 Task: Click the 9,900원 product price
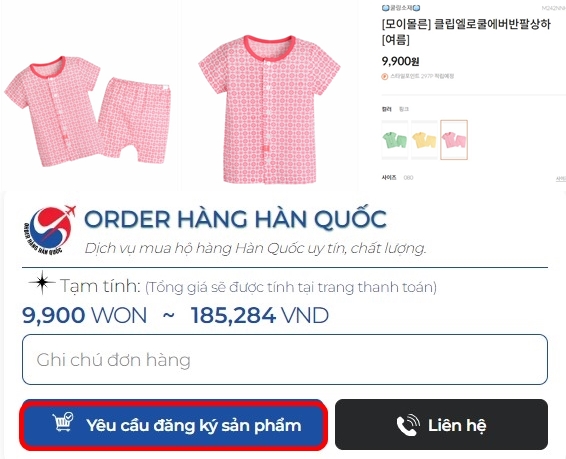coord(400,61)
